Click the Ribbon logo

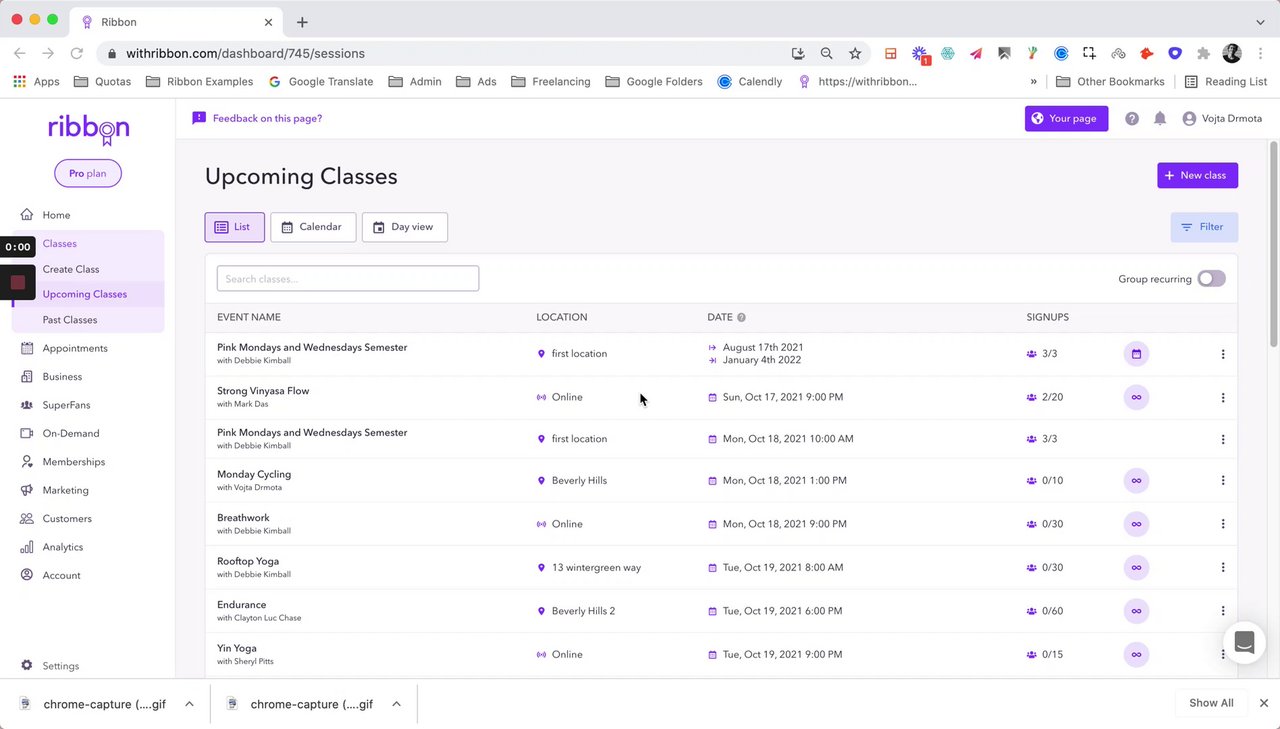tap(88, 128)
